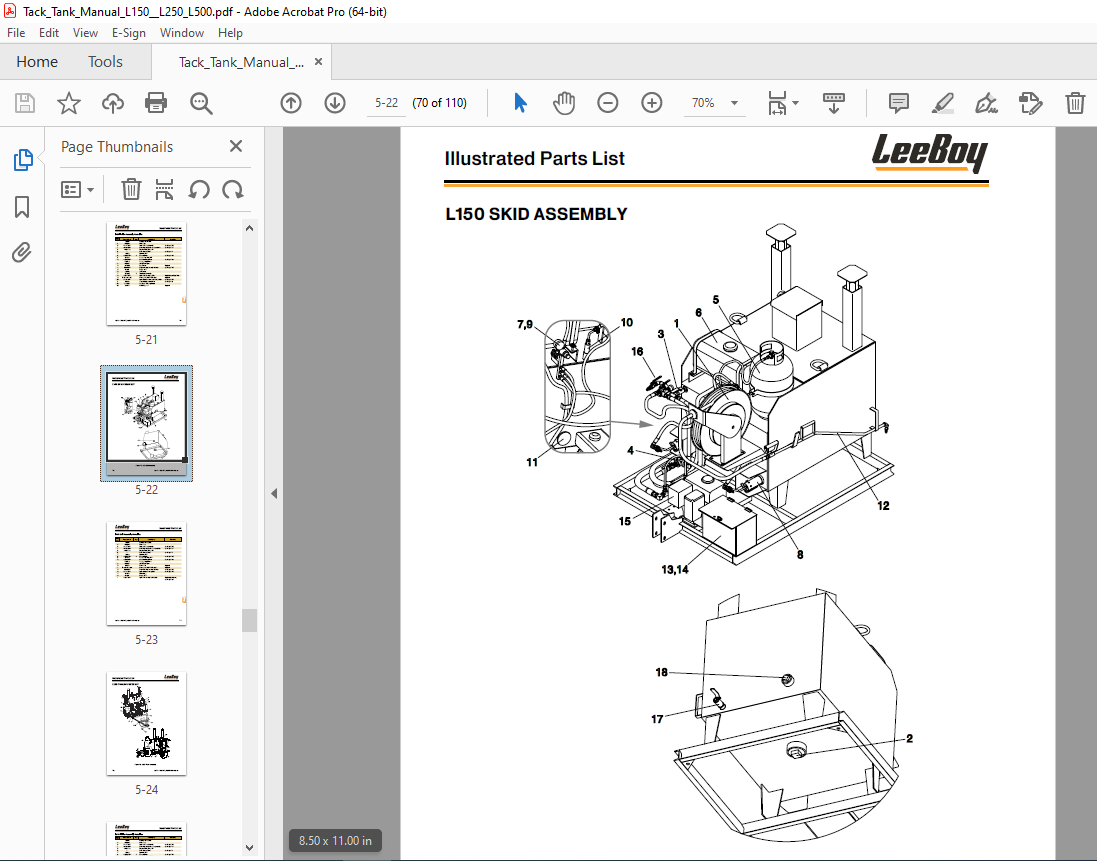The width and height of the screenshot is (1097, 861).
Task: Click the Save file icon
Action: coord(25,104)
